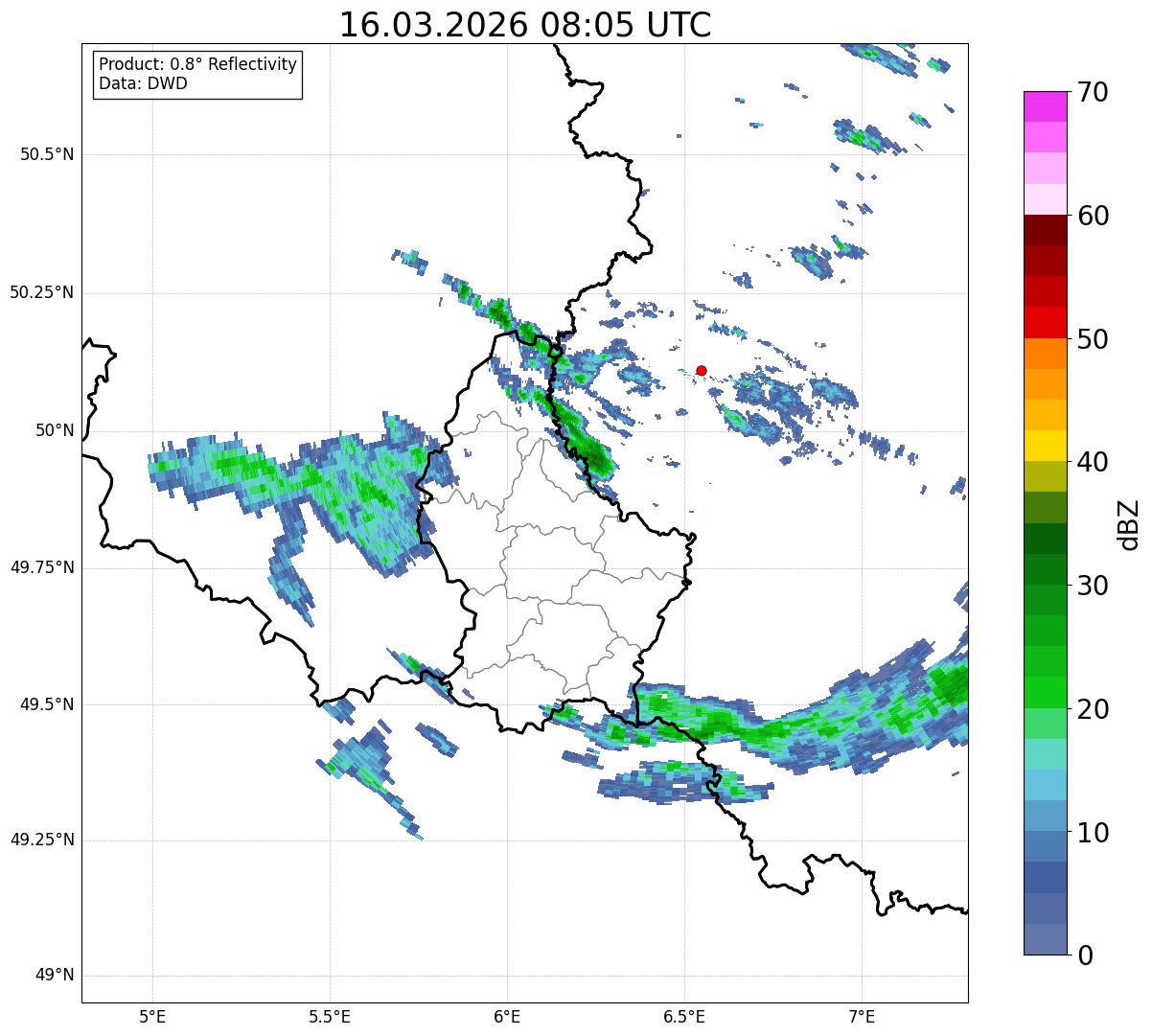Click the 50.5°N latitude label
The height and width of the screenshot is (1036, 1152).
click(x=47, y=154)
